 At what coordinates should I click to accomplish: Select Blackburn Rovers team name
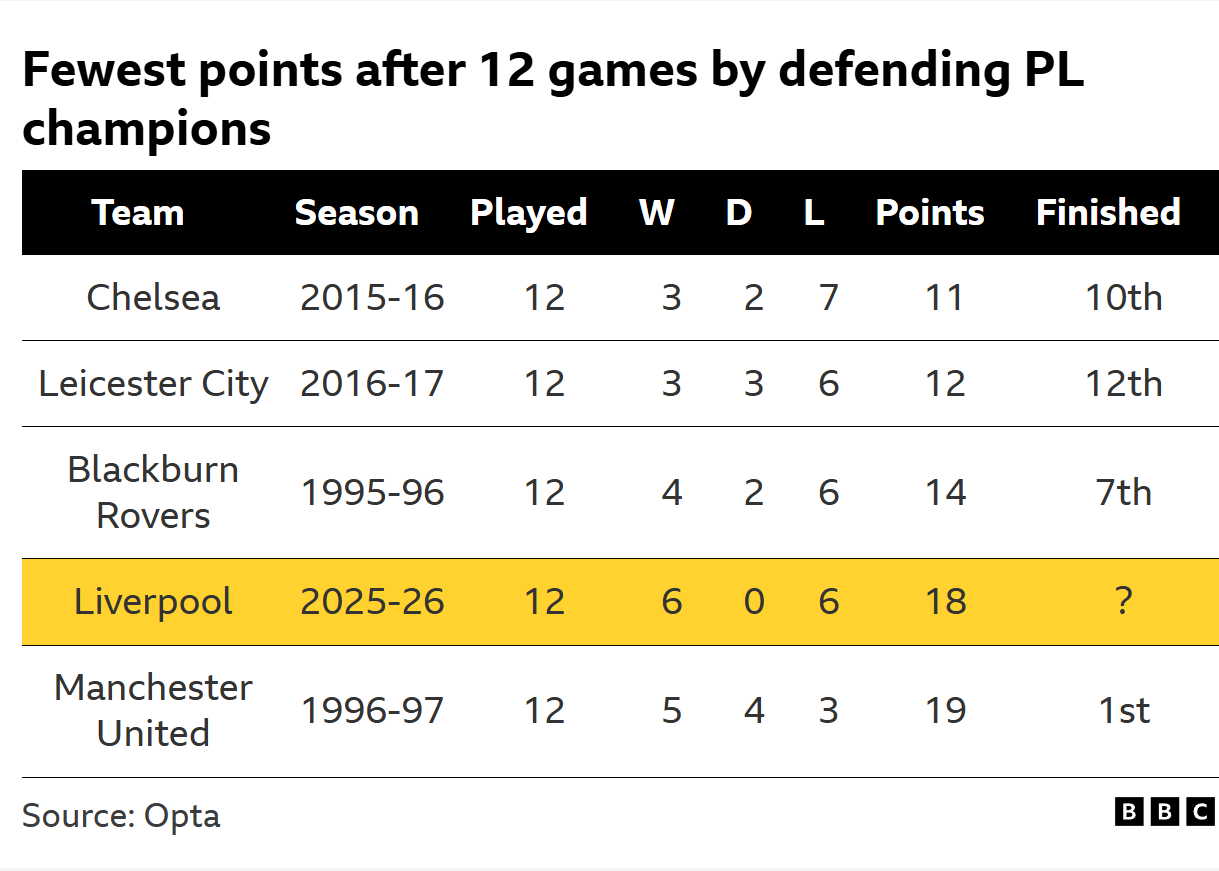[153, 492]
